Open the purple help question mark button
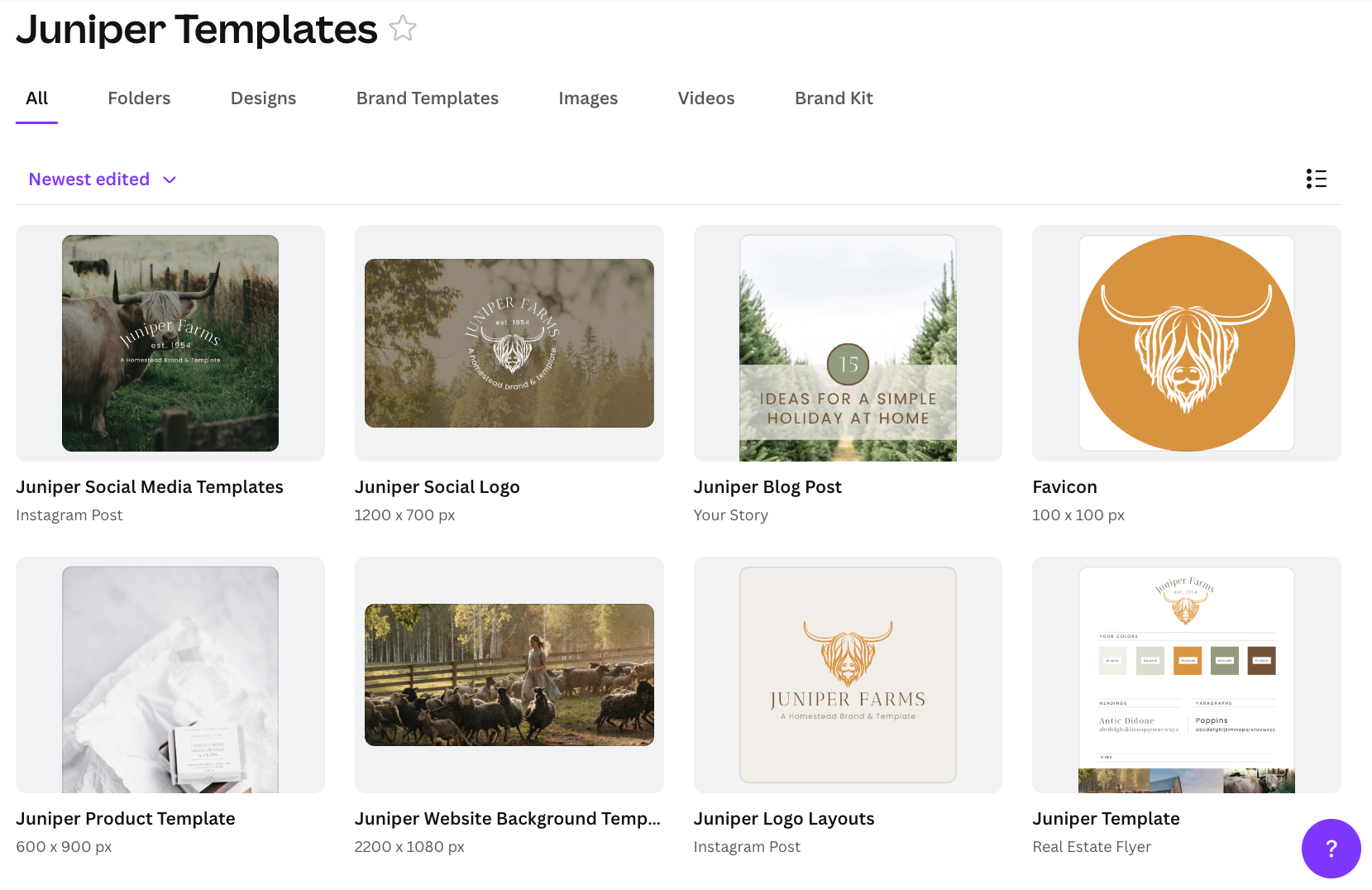This screenshot has width=1372, height=890. coord(1331,848)
